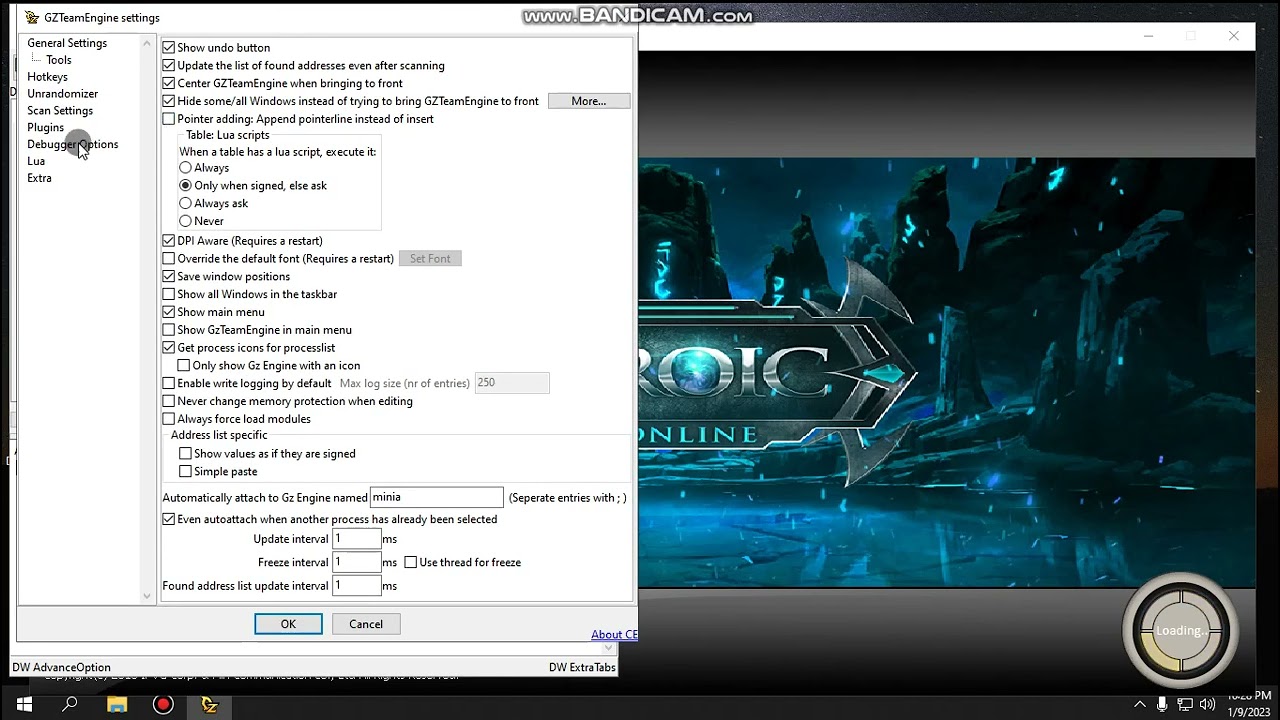
Task: Focus the Freeze interval input field
Action: [357, 562]
